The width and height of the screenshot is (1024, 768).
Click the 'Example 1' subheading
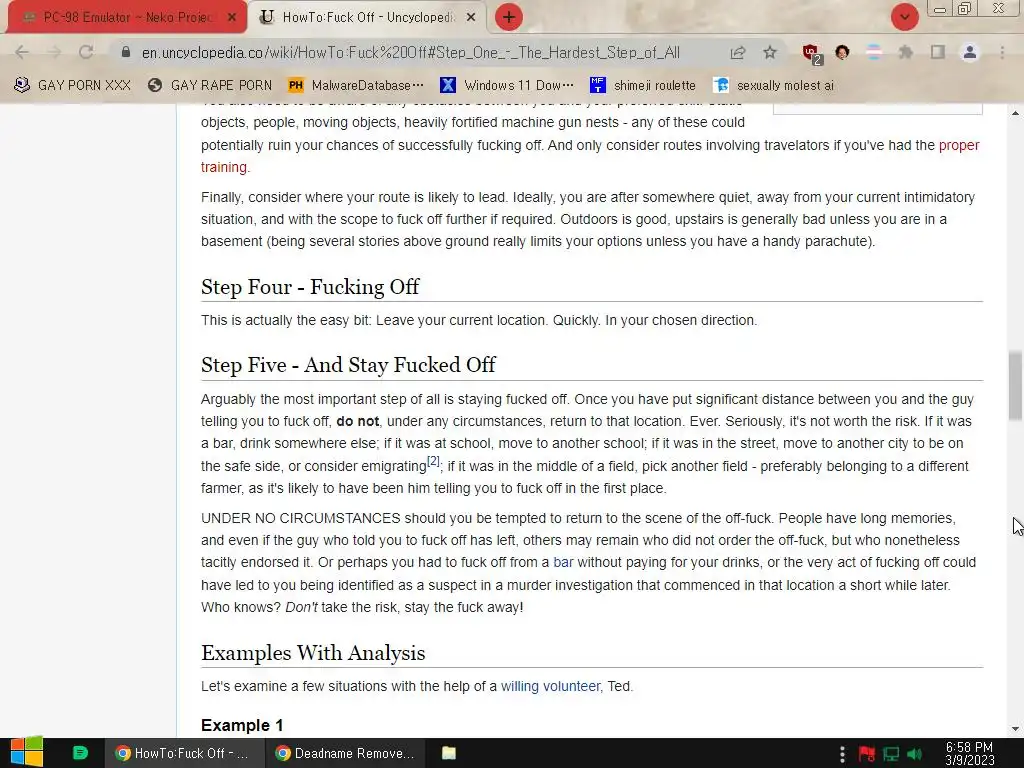tap(242, 726)
